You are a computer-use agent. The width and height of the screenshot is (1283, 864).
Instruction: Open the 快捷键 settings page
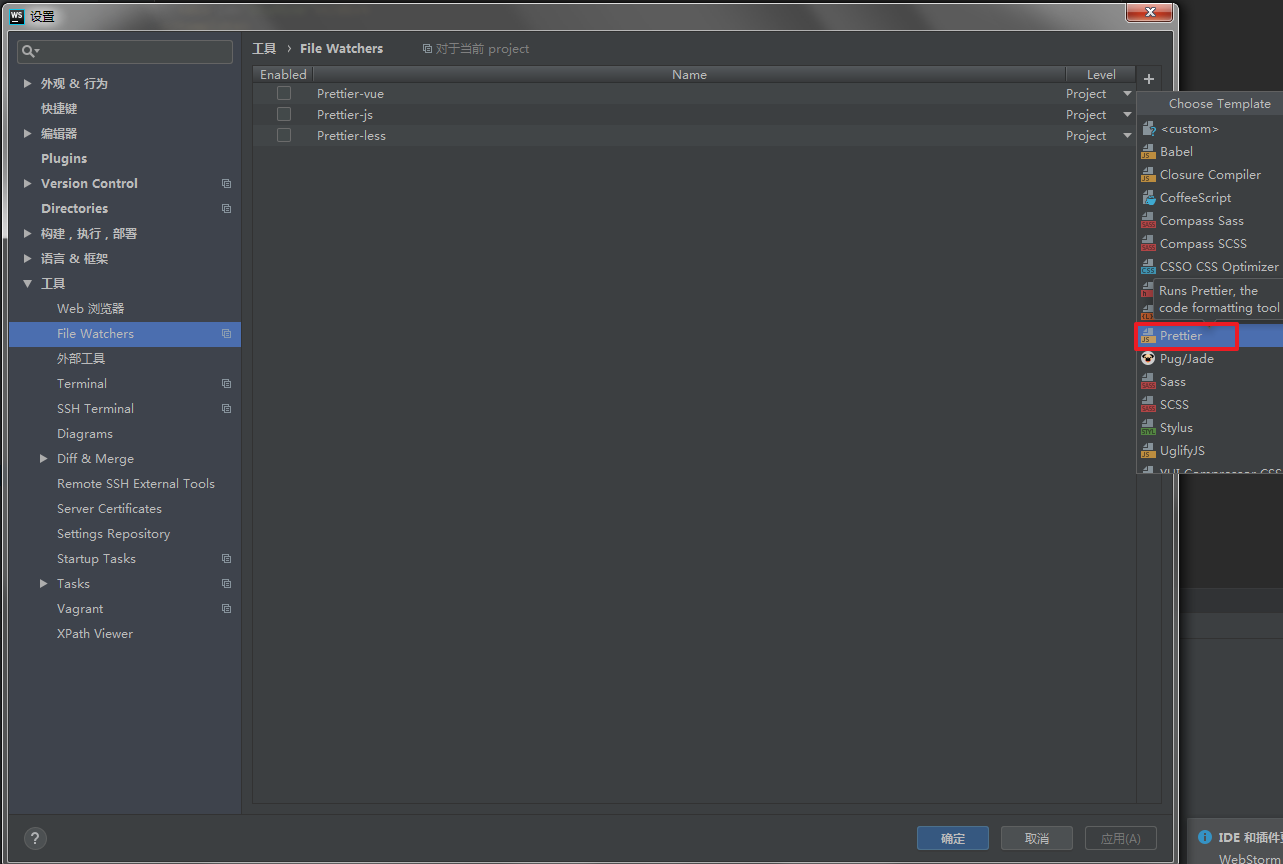pos(59,109)
